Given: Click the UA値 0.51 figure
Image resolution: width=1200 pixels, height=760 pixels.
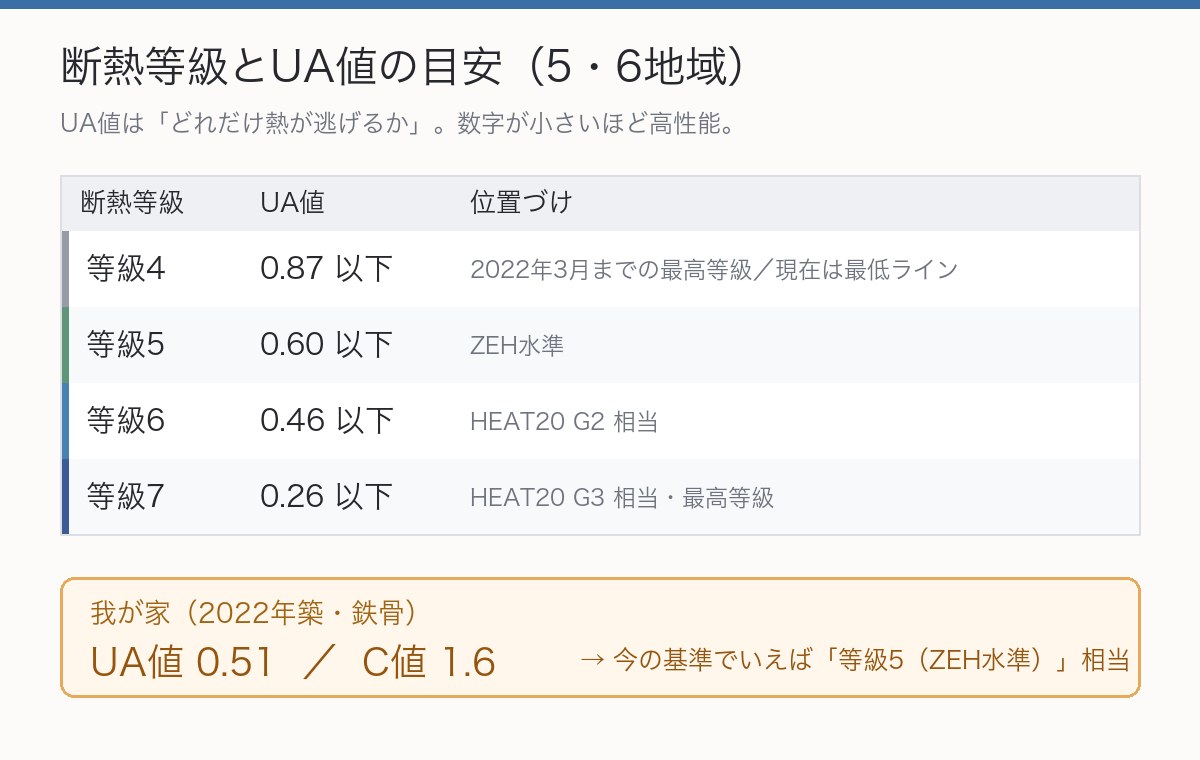Looking at the screenshot, I should pyautogui.click(x=182, y=661).
